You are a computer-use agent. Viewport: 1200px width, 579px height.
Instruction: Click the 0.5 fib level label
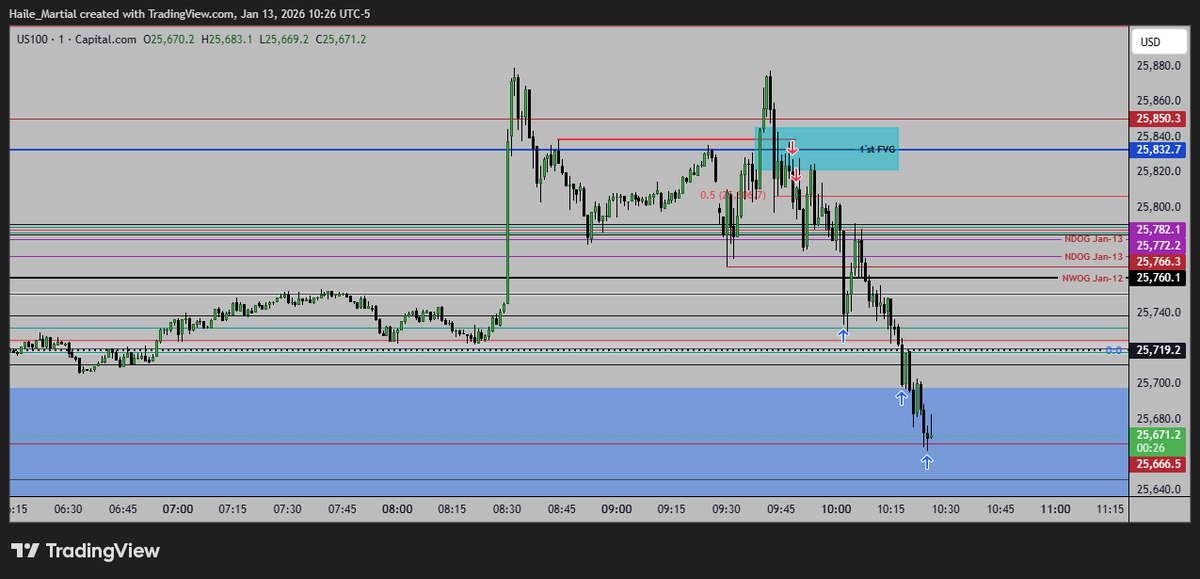click(731, 196)
